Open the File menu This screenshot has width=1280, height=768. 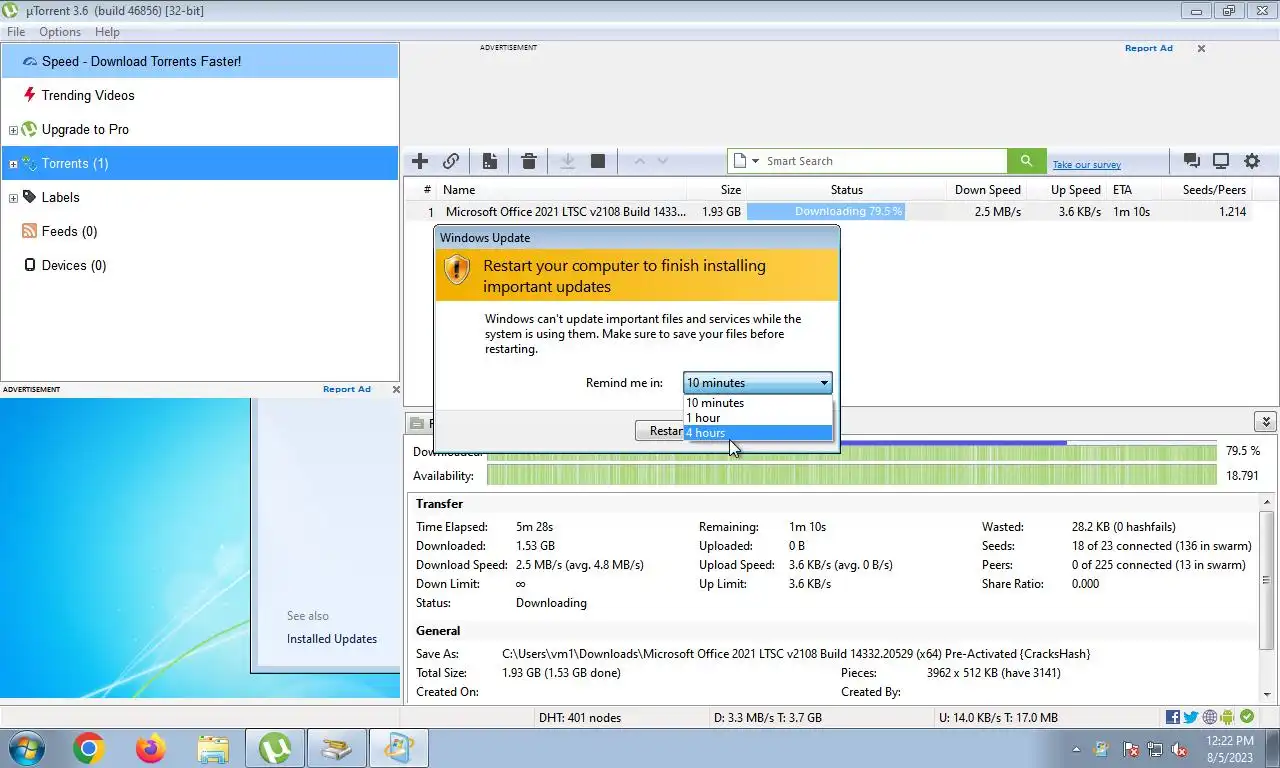[16, 32]
